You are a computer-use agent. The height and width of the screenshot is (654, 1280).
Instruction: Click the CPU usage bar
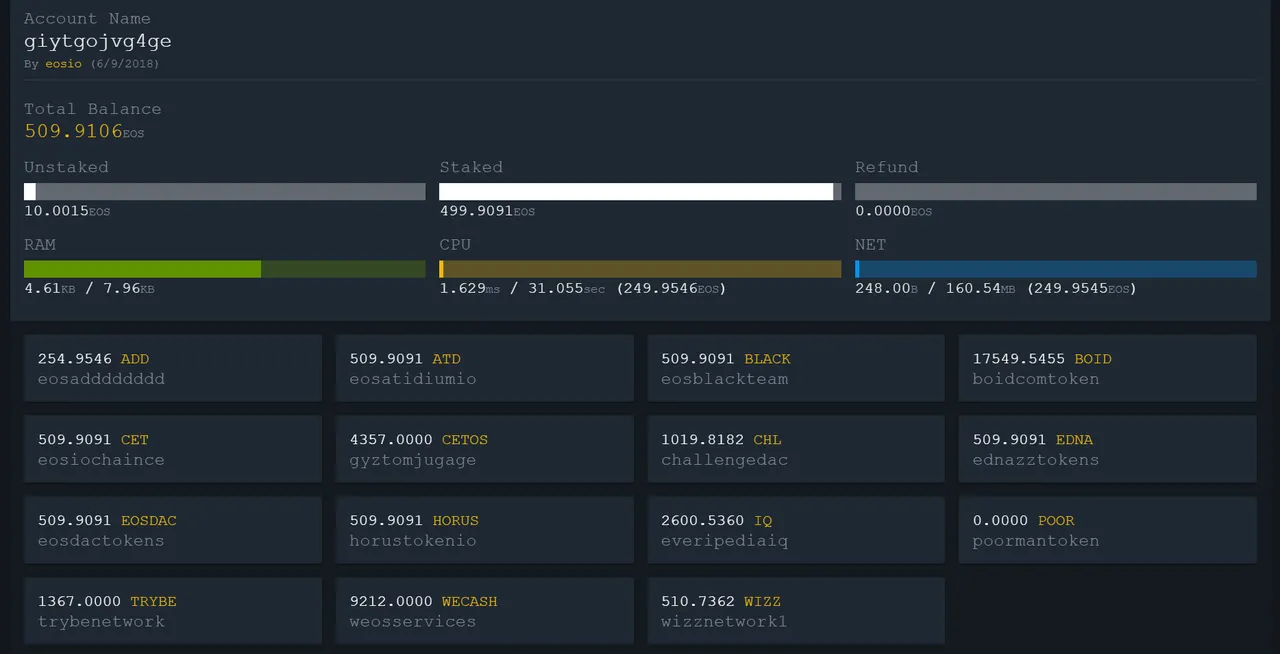(640, 269)
